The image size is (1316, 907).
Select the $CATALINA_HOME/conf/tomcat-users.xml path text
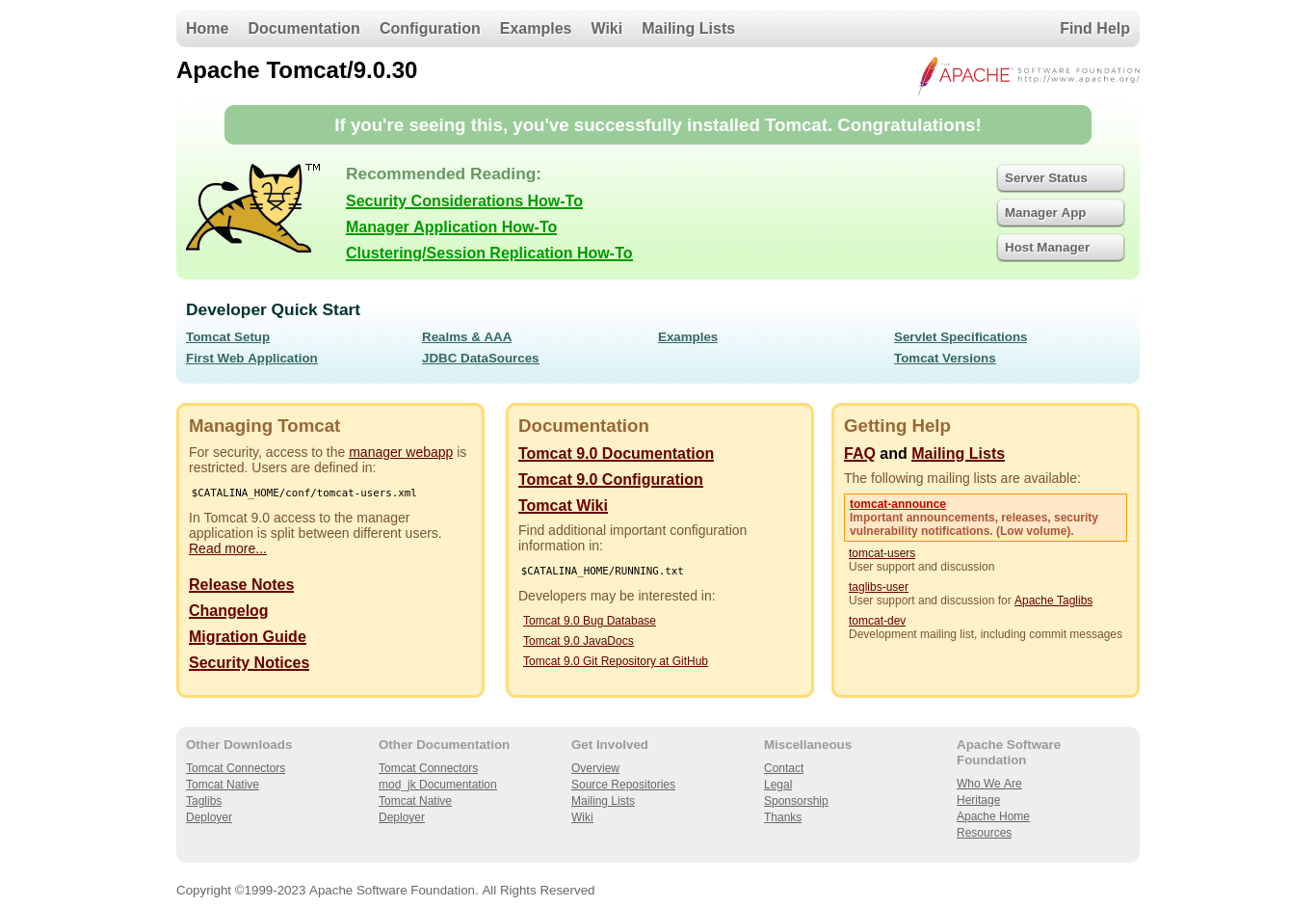point(304,493)
